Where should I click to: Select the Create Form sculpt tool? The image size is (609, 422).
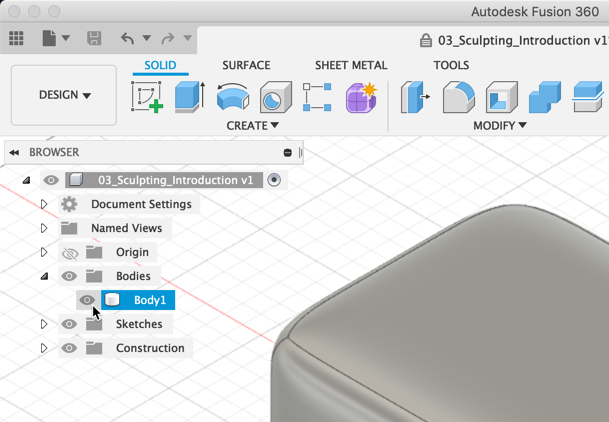[x=361, y=97]
